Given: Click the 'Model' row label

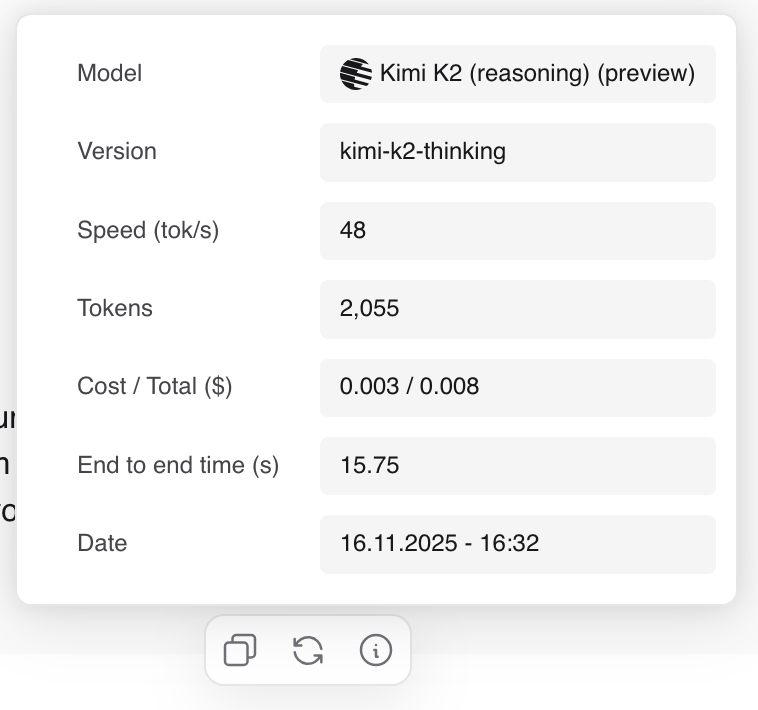Looking at the screenshot, I should [110, 74].
